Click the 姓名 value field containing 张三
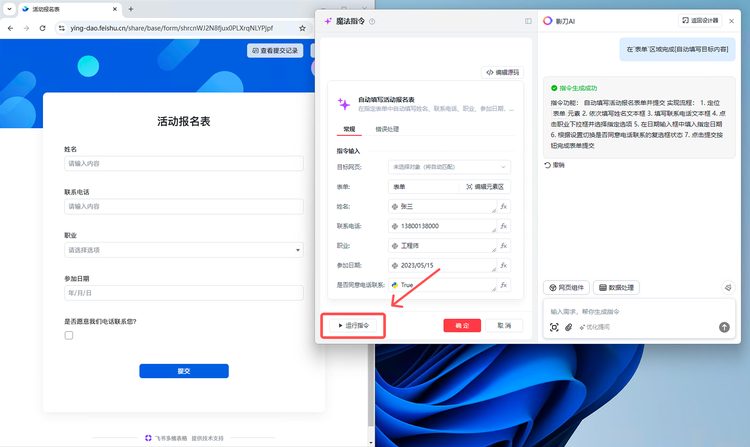 point(442,207)
